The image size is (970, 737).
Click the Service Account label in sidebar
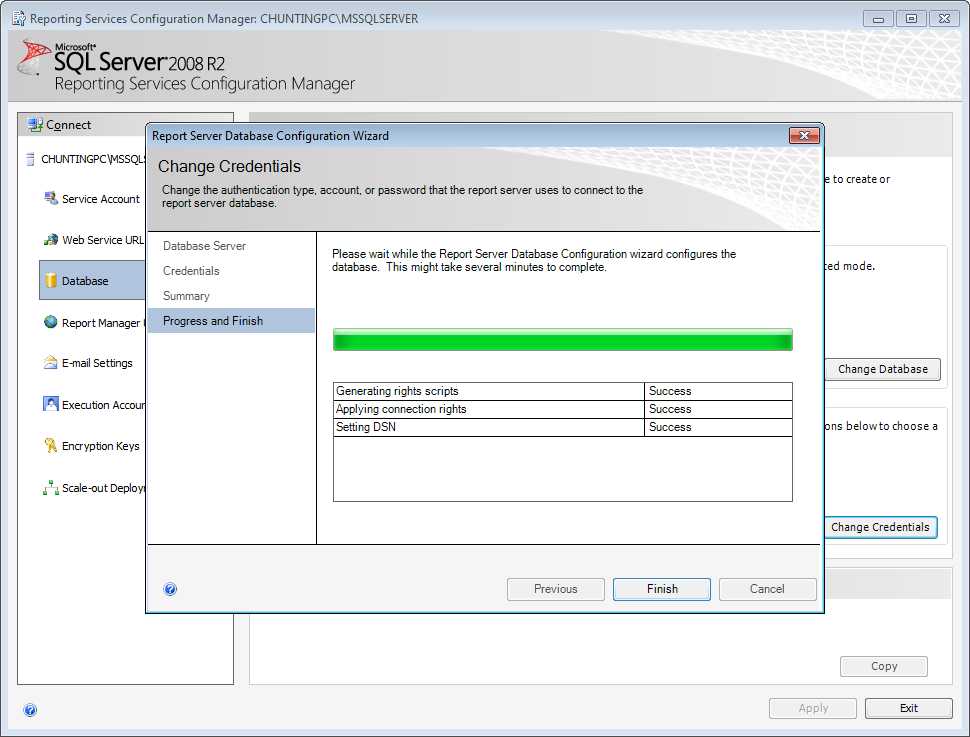point(101,199)
